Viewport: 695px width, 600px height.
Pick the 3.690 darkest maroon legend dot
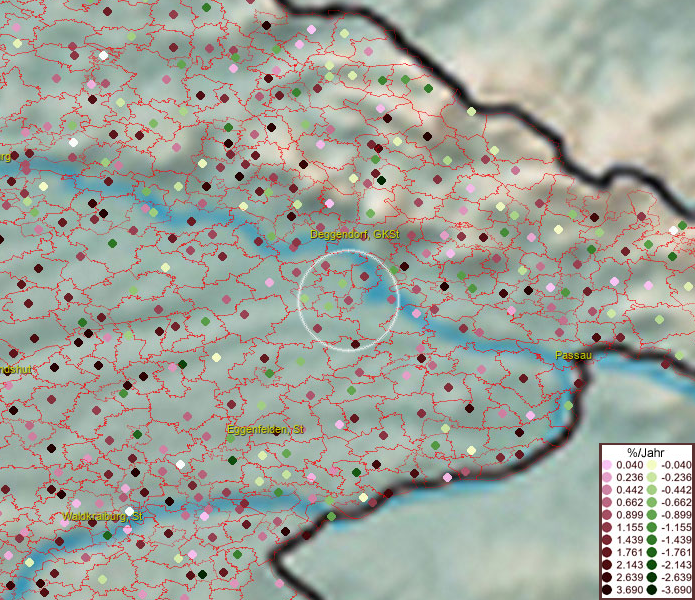click(x=607, y=590)
